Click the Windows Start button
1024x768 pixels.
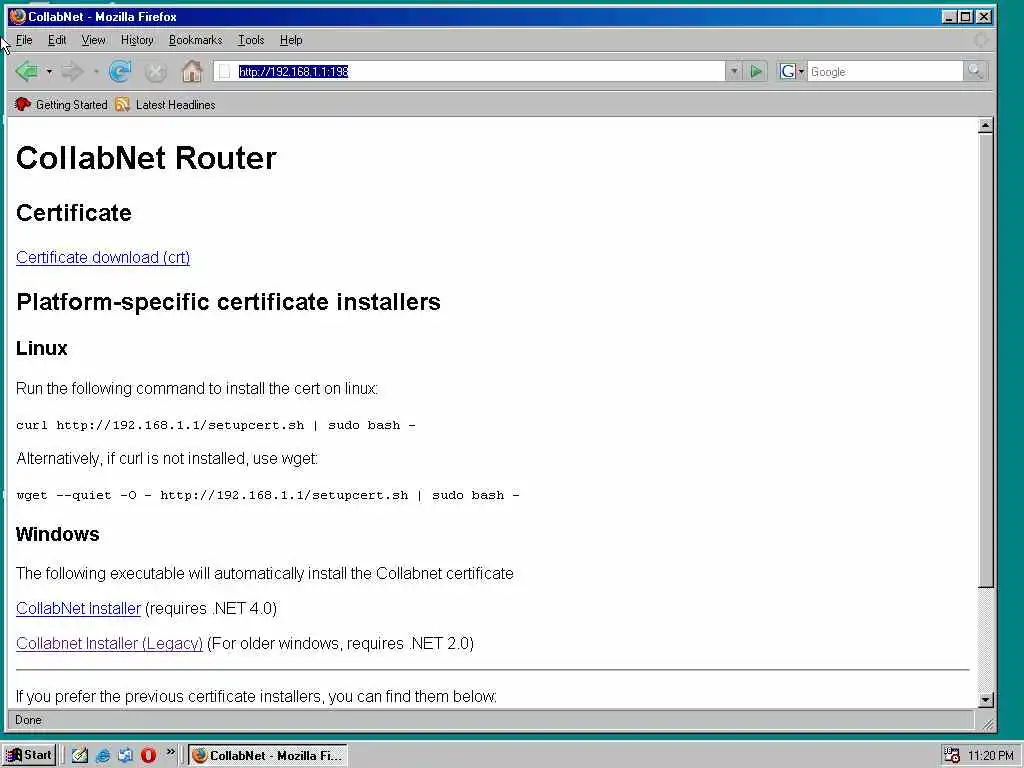(29, 755)
